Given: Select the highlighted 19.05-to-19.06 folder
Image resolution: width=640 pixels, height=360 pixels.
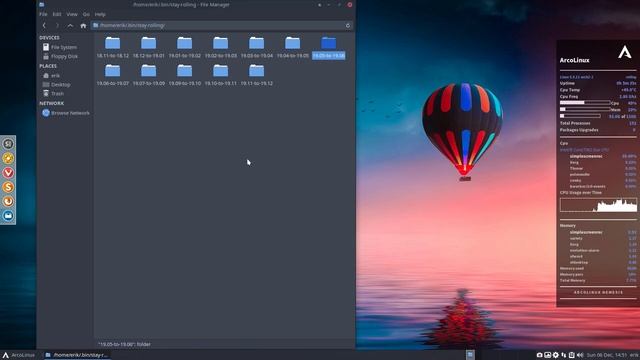Looking at the screenshot, I should (329, 47).
